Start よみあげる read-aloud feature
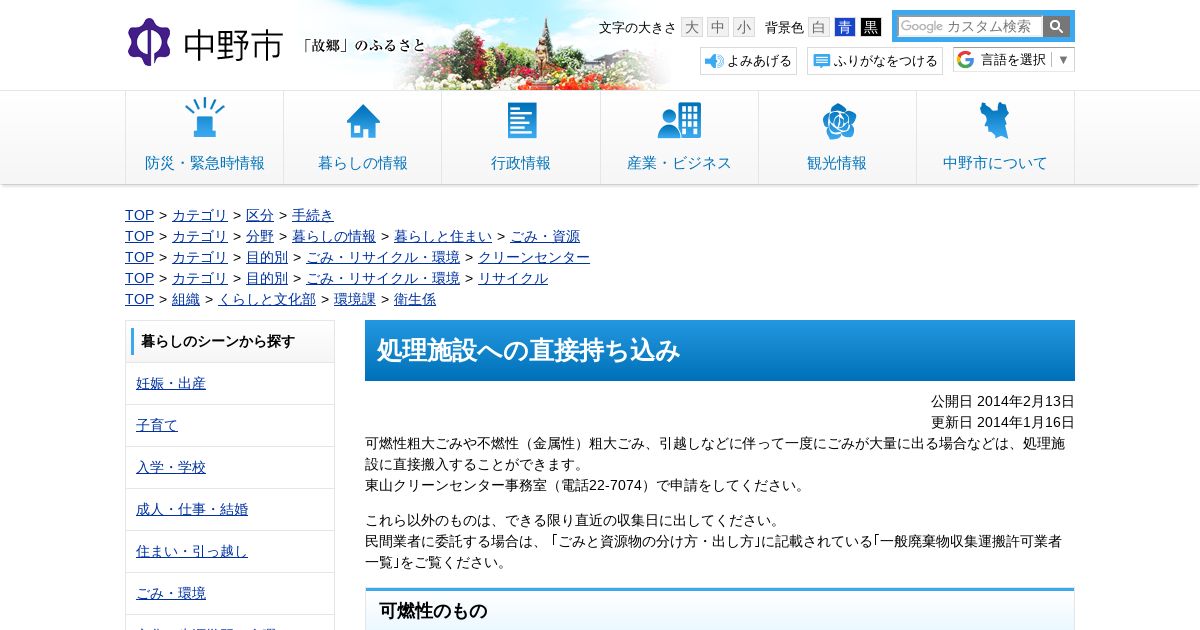1200x630 pixels. pos(748,61)
